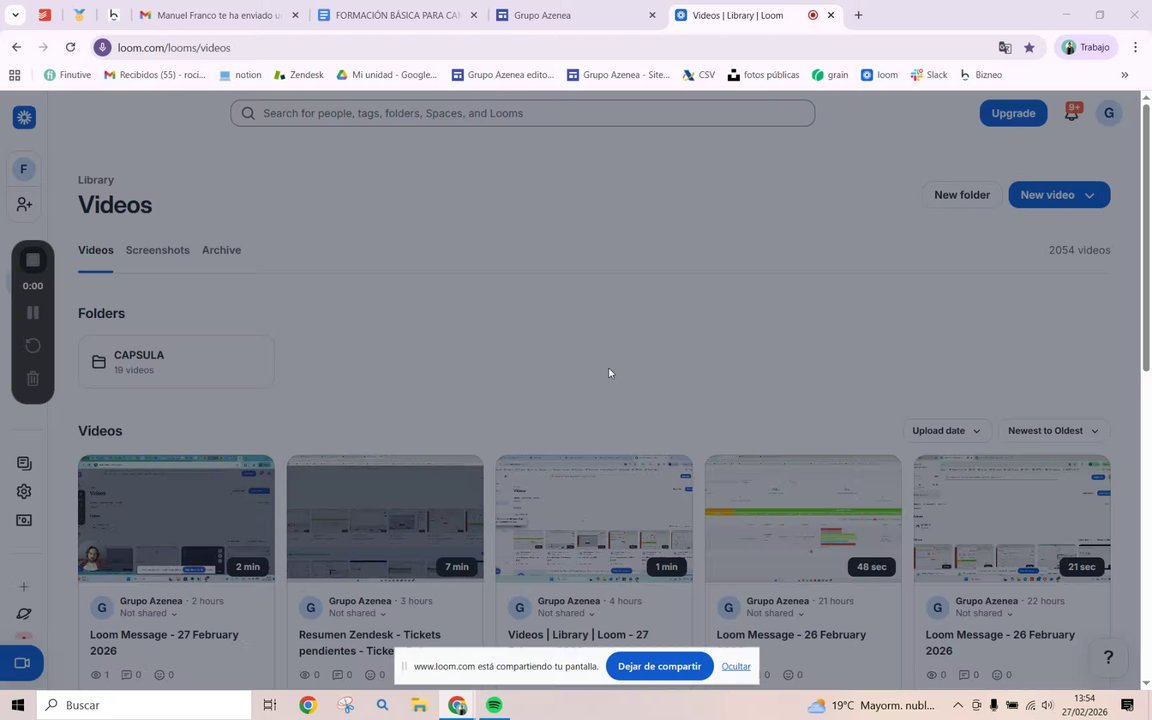
Task: Switch to the Manuel Franco Gmail browser tab
Action: 219,15
